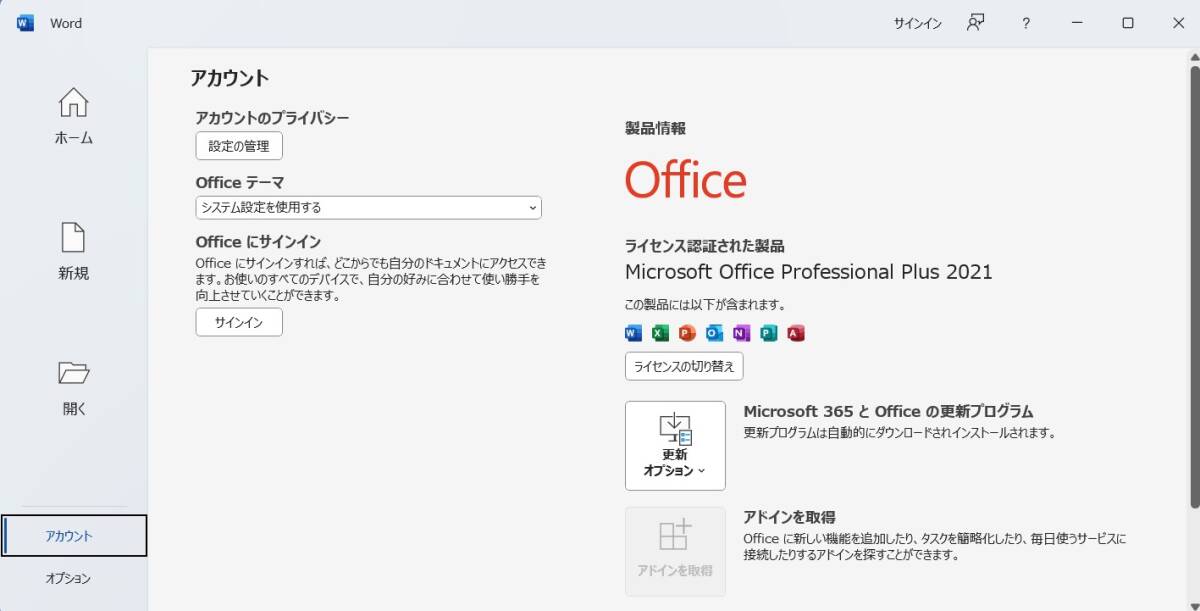Select the アカウント sidebar tab
Image resolution: width=1200 pixels, height=611 pixels.
(x=74, y=536)
